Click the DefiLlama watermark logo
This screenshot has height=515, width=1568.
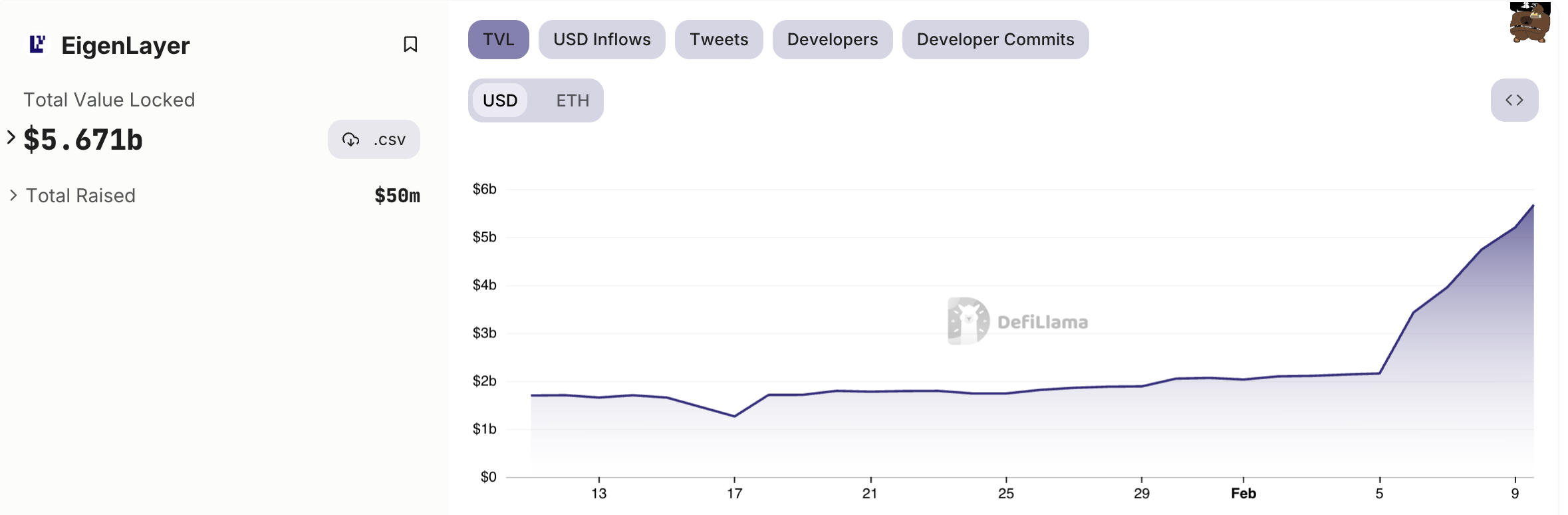[x=968, y=321]
